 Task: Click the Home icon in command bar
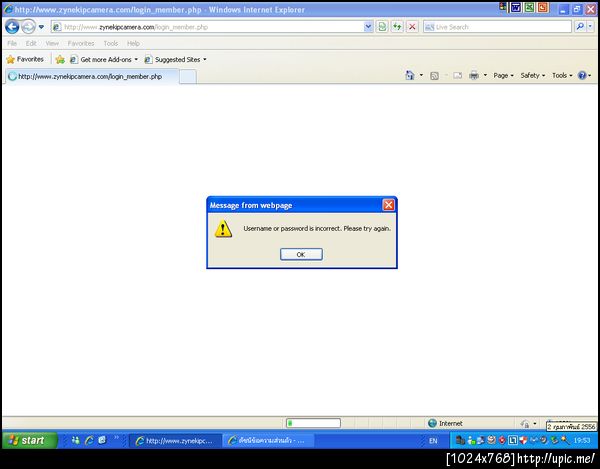[410, 75]
